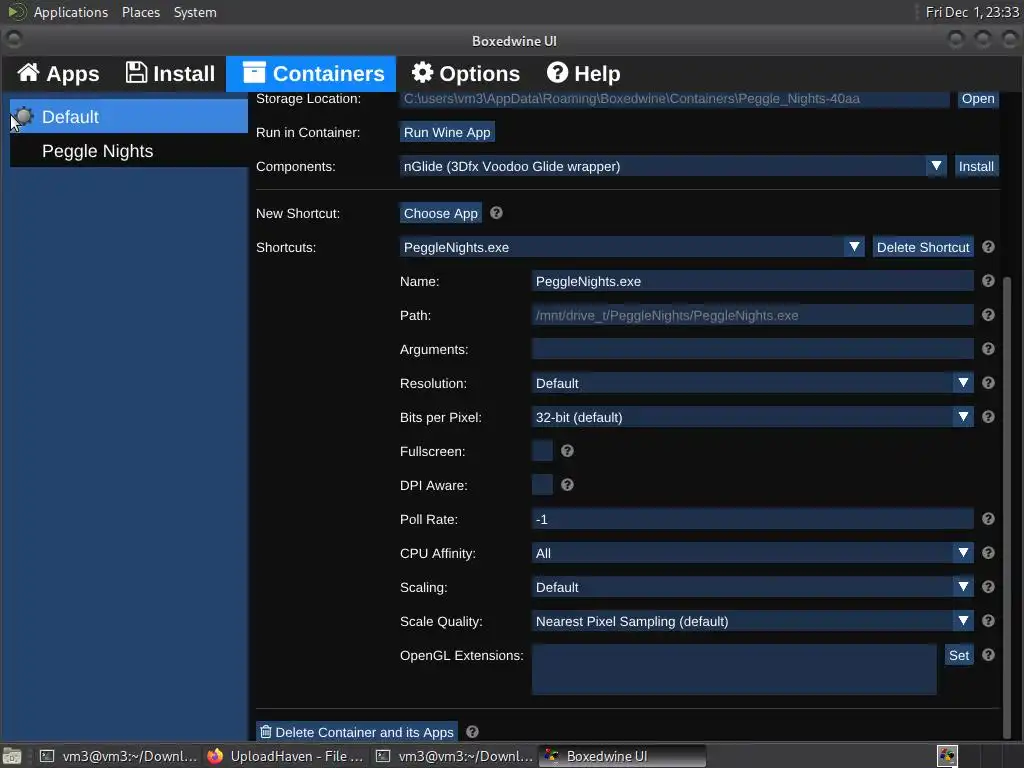
Task: Open the Places menu
Action: (x=140, y=12)
